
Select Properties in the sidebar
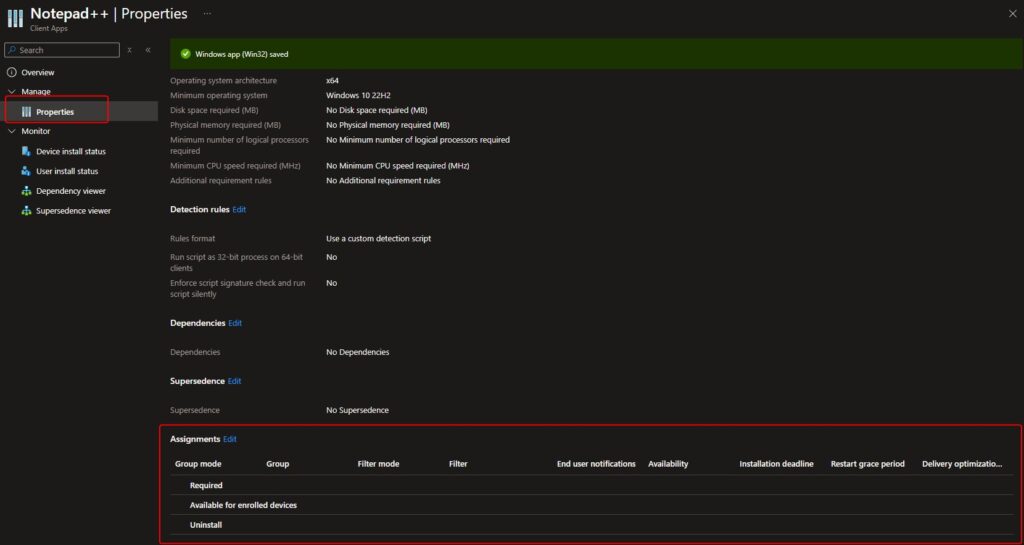55,112
